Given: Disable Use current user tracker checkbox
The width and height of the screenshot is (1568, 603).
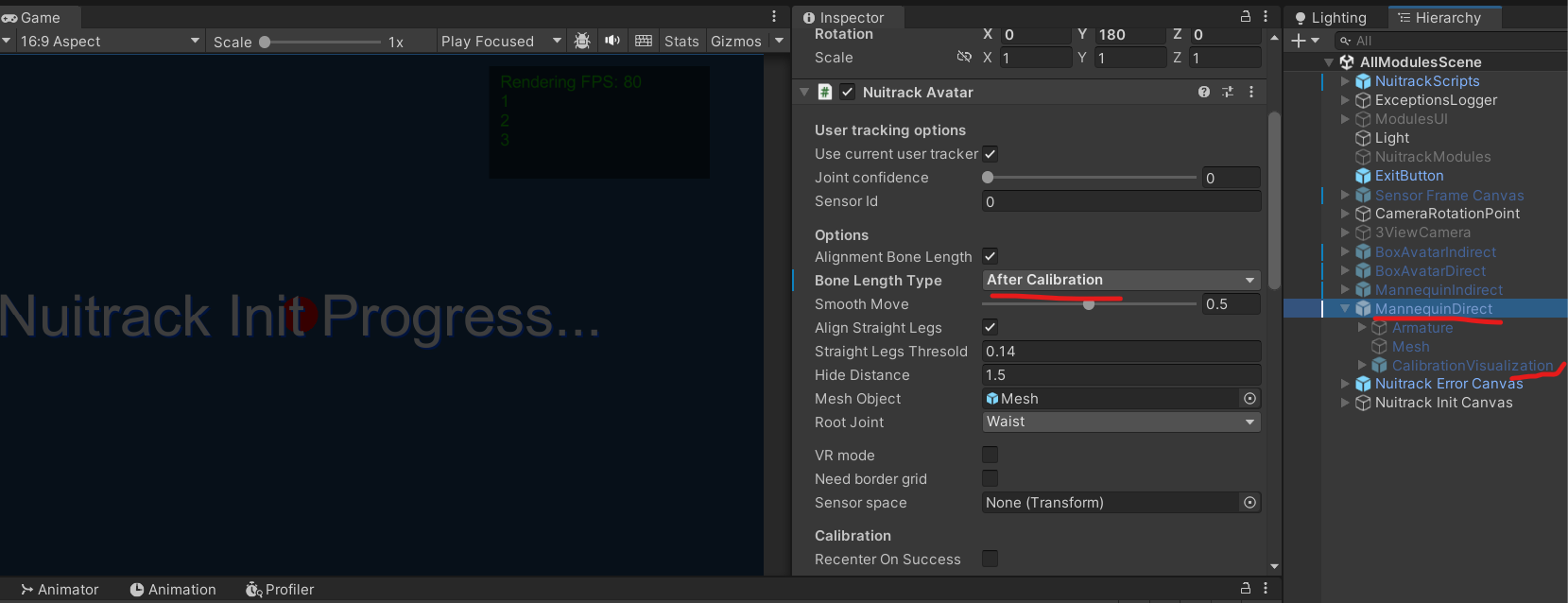Looking at the screenshot, I should pos(991,154).
